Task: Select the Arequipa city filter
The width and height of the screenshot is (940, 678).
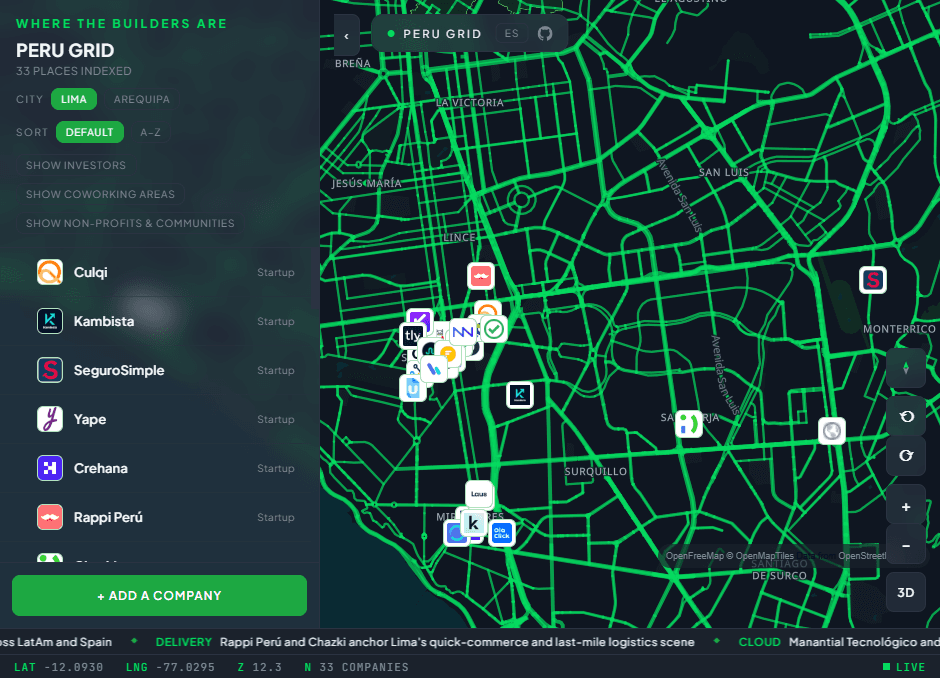Action: (x=141, y=99)
